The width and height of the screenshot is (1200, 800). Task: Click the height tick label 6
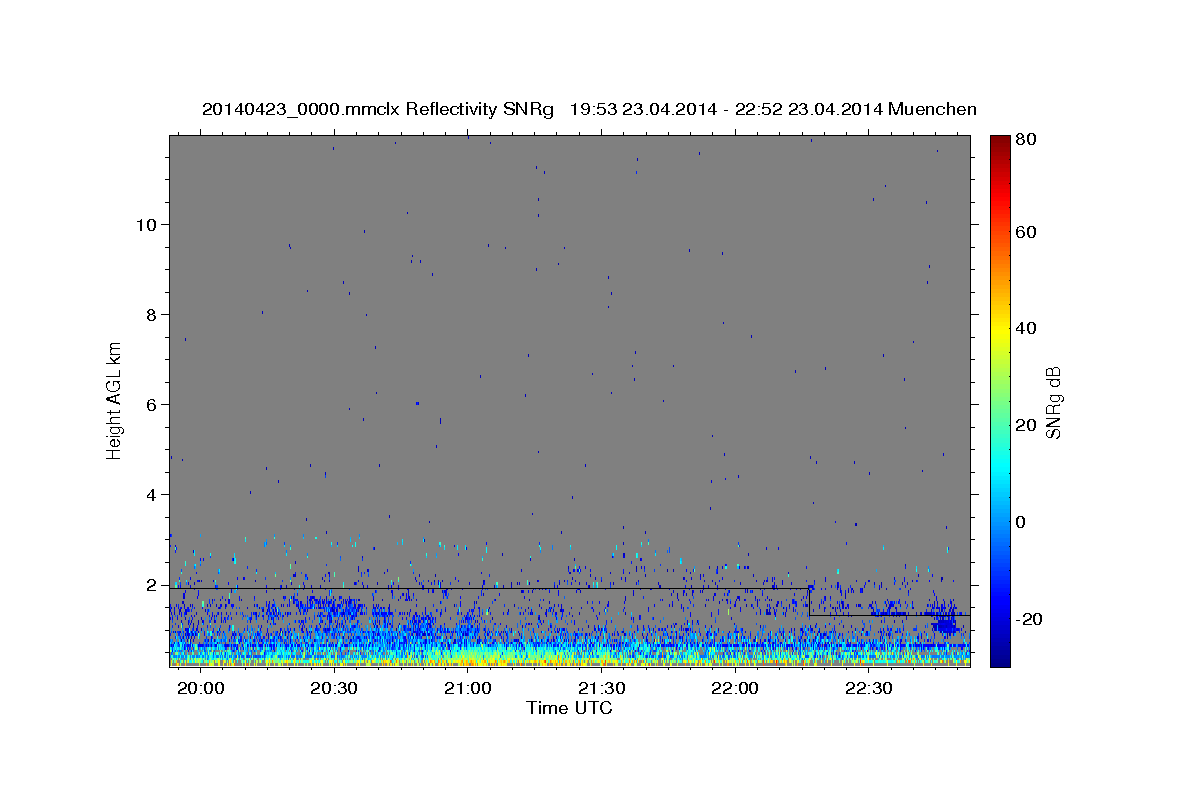(152, 404)
